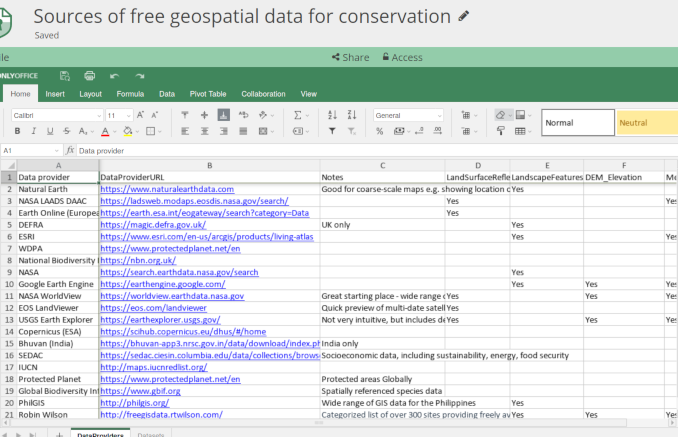This screenshot has width=678, height=437.
Task: Justify the cell text
Action: pos(243,131)
